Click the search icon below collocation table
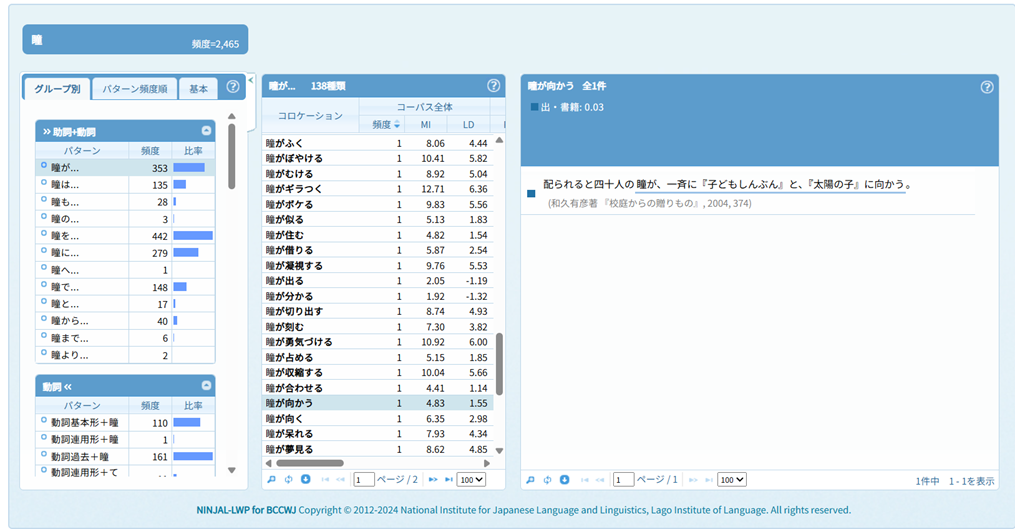The height and width of the screenshot is (529, 1015). [271, 480]
